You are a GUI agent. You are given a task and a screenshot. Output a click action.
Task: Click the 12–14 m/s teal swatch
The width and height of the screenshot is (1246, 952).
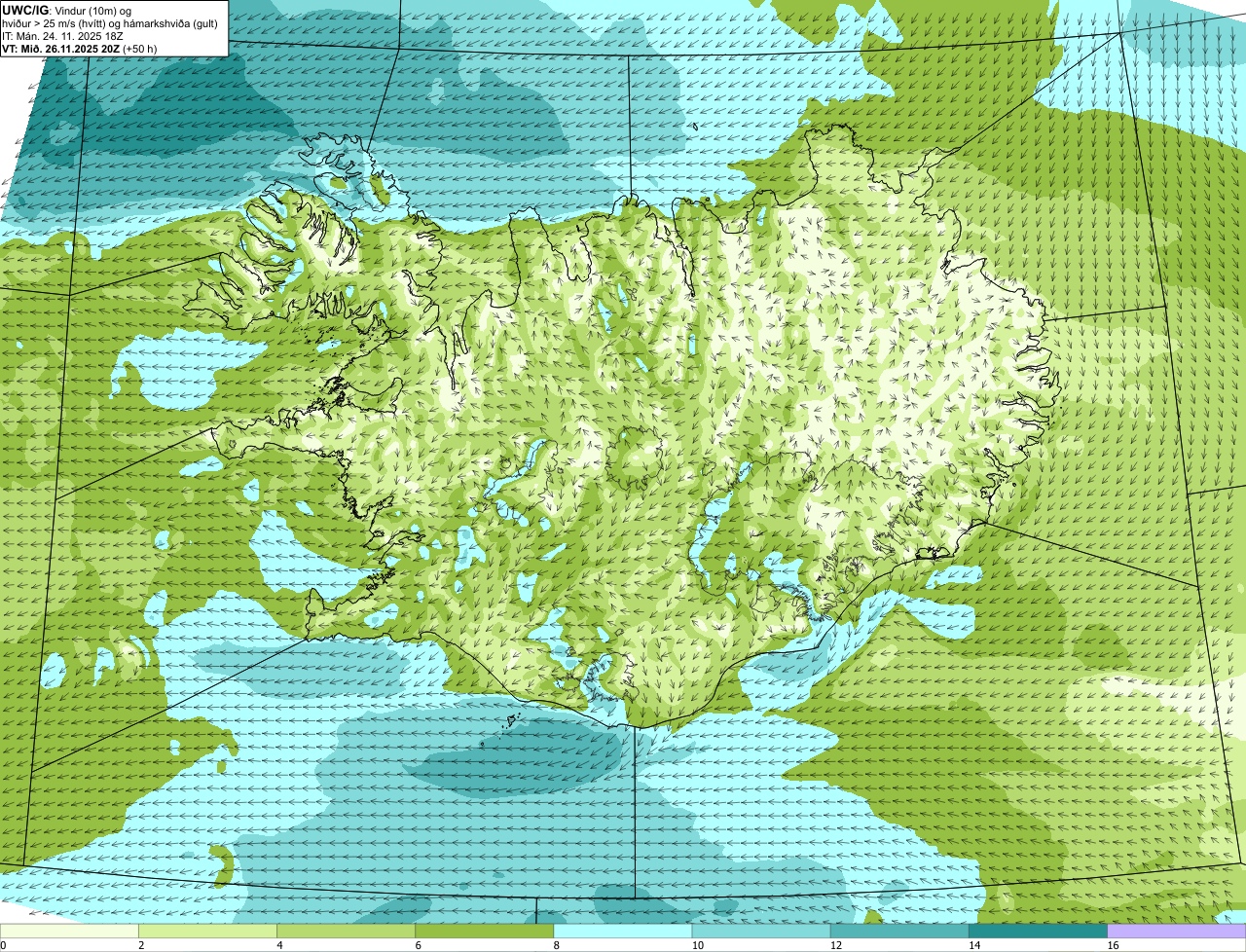coord(899,932)
